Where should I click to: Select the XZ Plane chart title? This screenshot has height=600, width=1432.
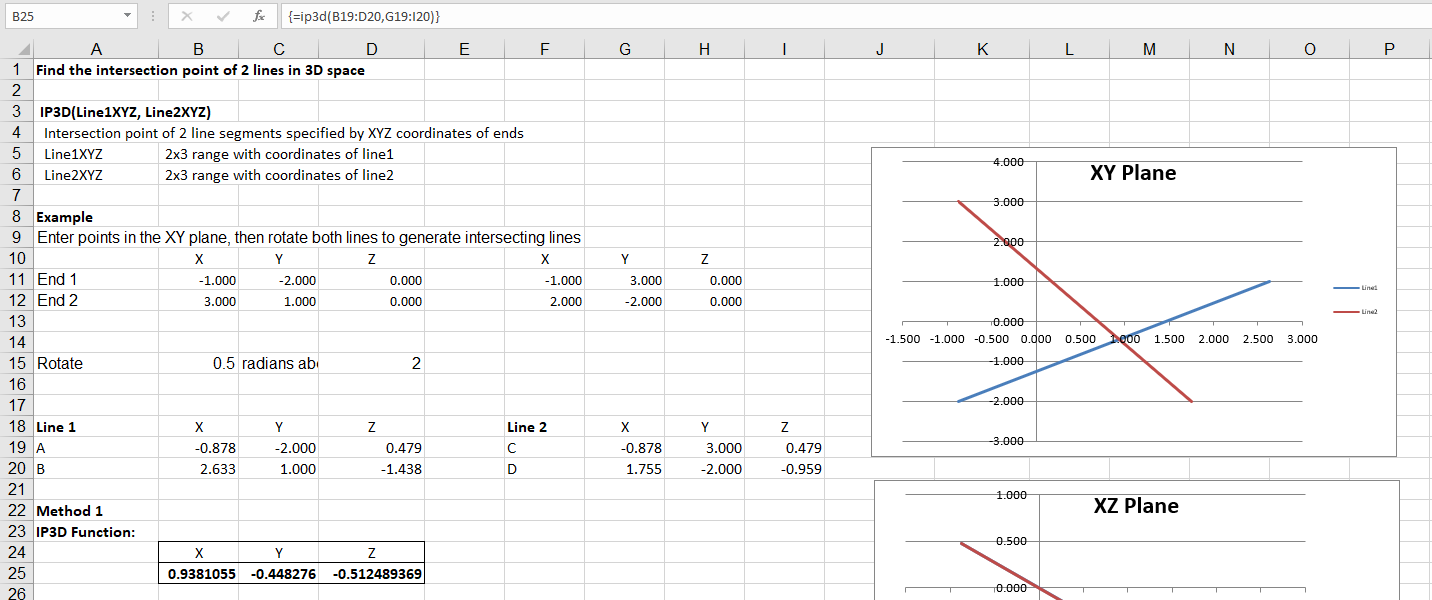(x=1135, y=506)
